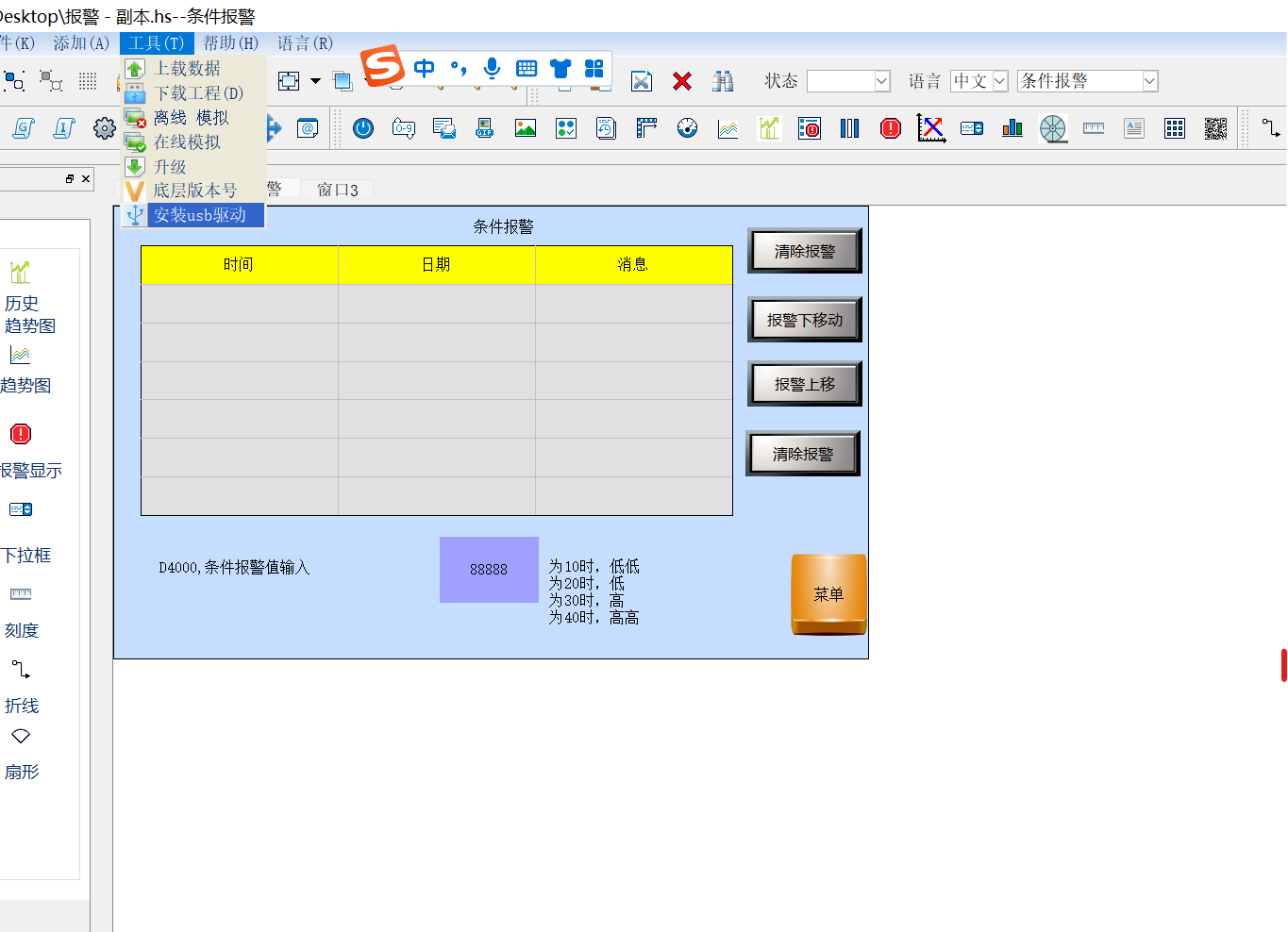
Task: Select the XY plot toolbar icon
Action: click(931, 128)
